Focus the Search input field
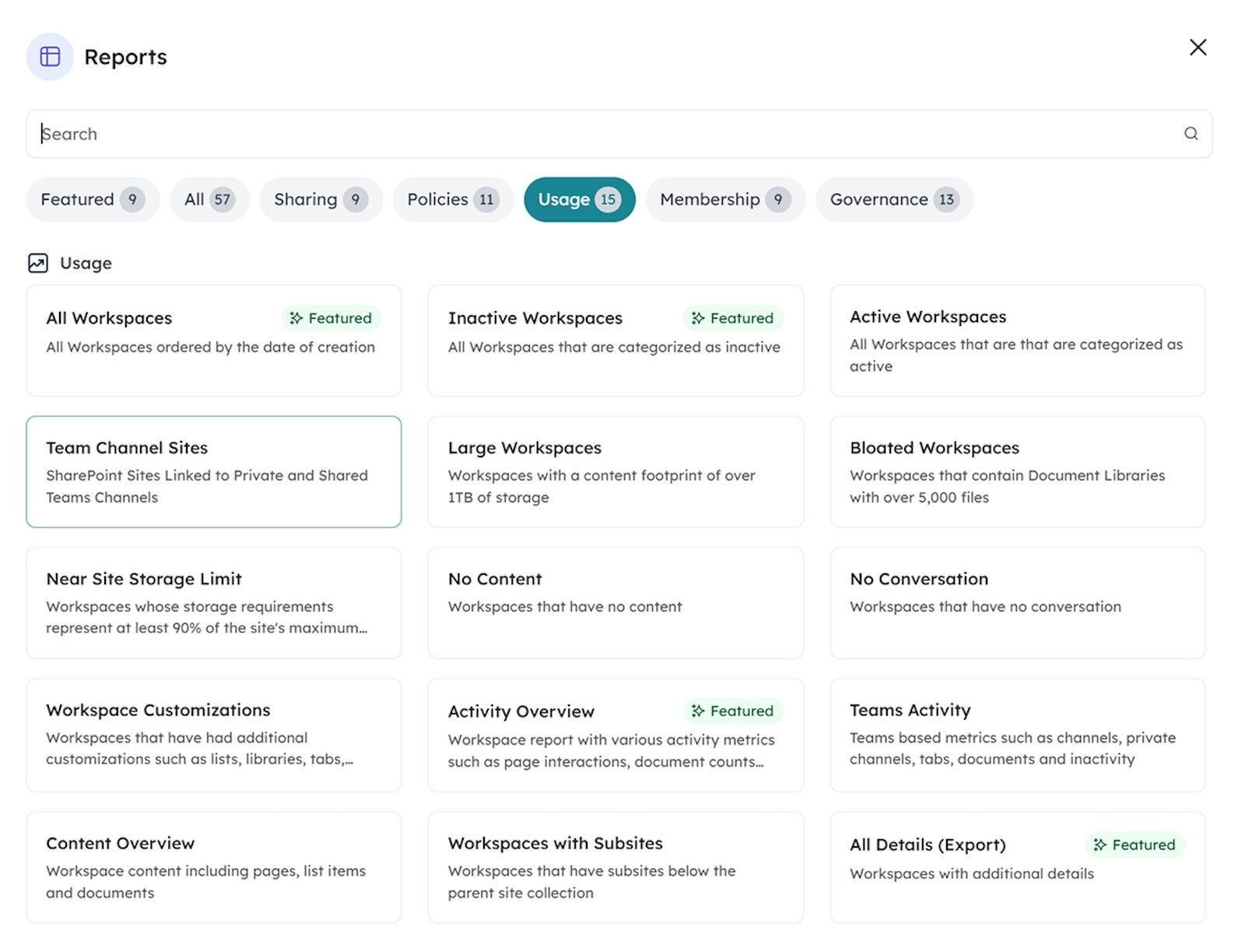1245x952 pixels. 607,134
